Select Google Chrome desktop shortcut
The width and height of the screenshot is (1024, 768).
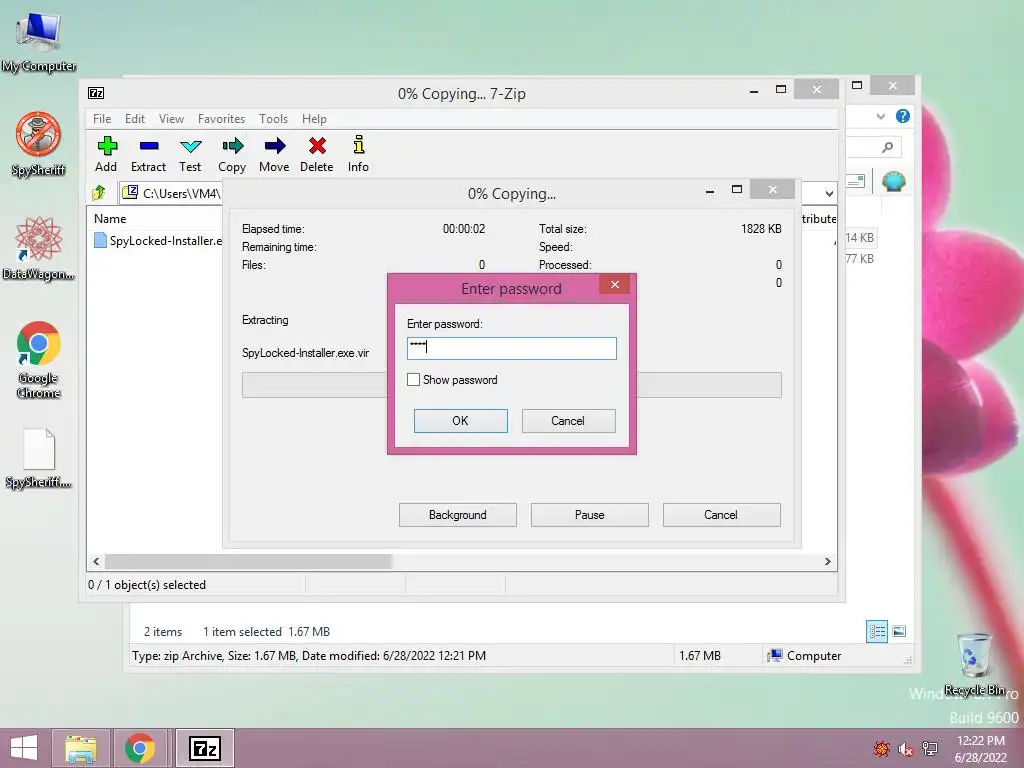click(x=39, y=359)
